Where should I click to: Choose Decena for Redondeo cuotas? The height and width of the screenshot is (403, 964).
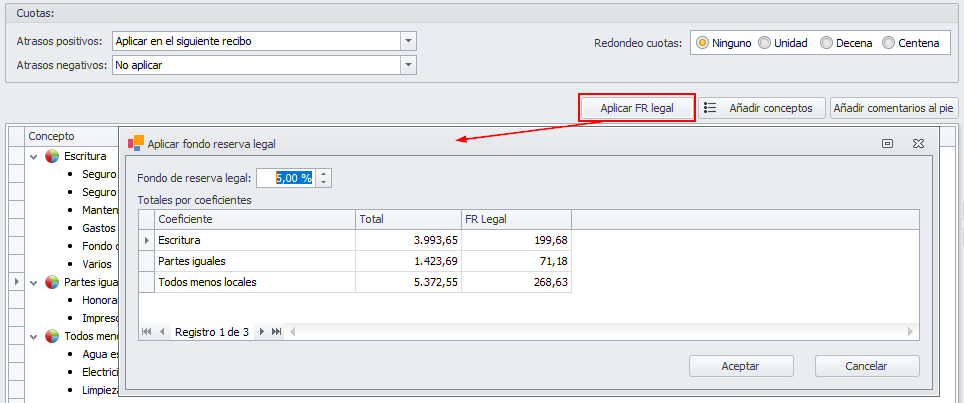coord(826,43)
